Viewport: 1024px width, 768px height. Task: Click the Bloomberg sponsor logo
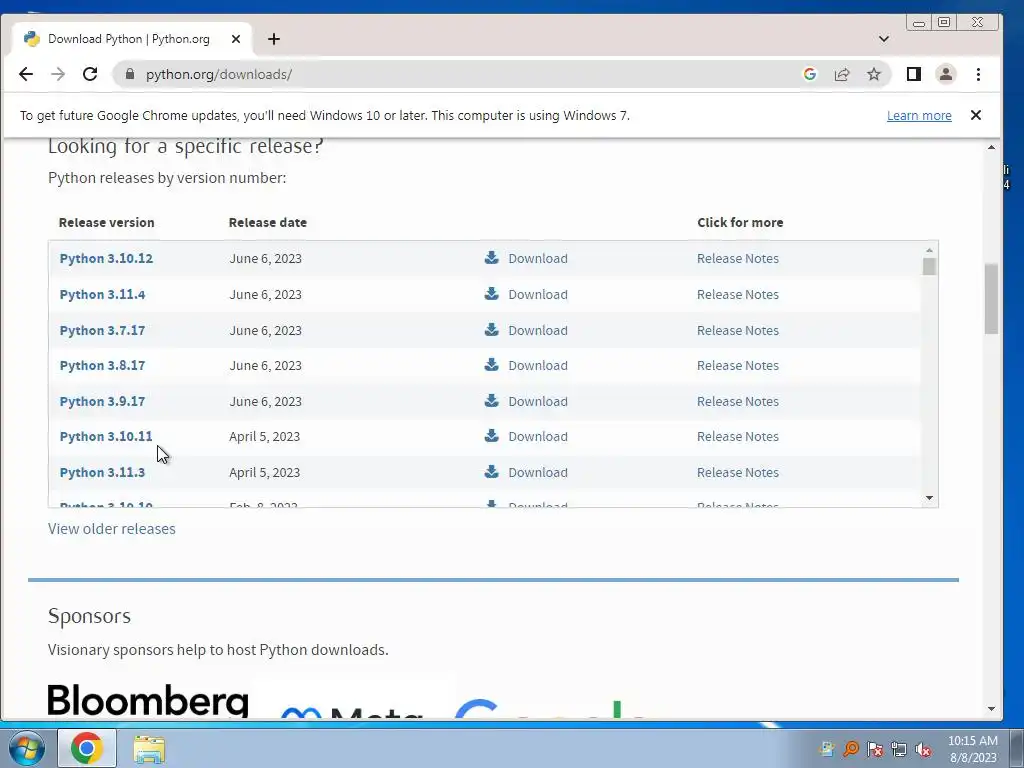(x=148, y=699)
